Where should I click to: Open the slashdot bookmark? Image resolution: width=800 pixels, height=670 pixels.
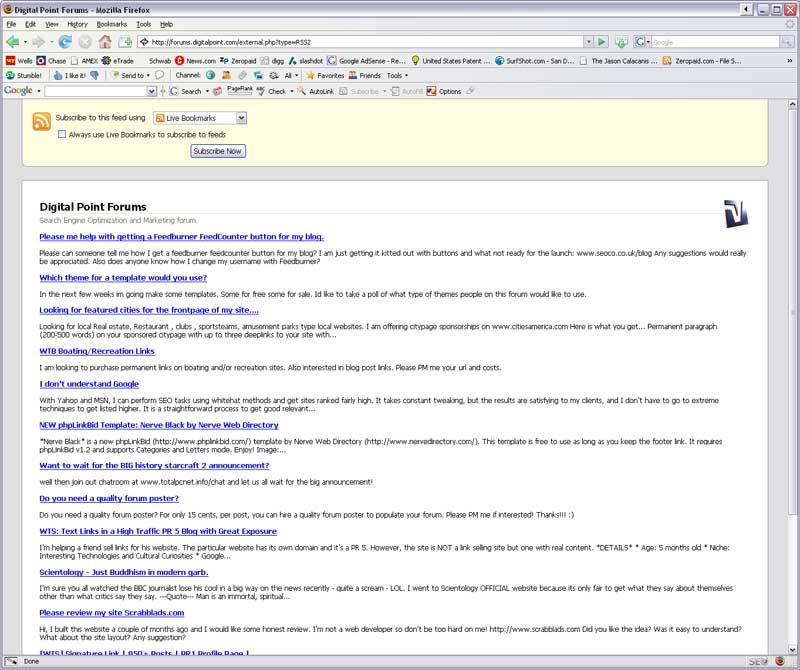(x=306, y=61)
